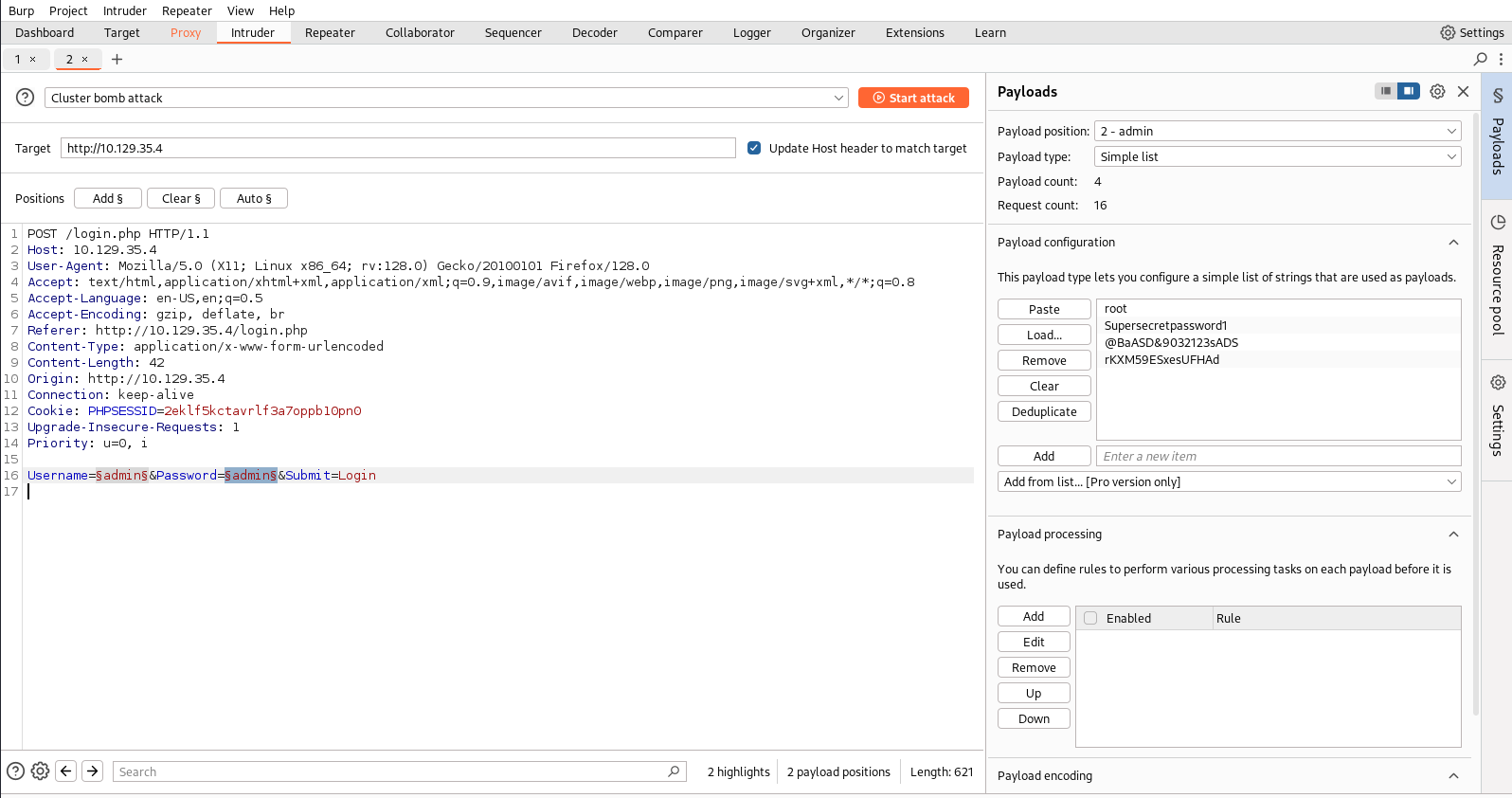Click the Enter a new item field
This screenshot has height=798, width=1512.
pyautogui.click(x=1277, y=456)
